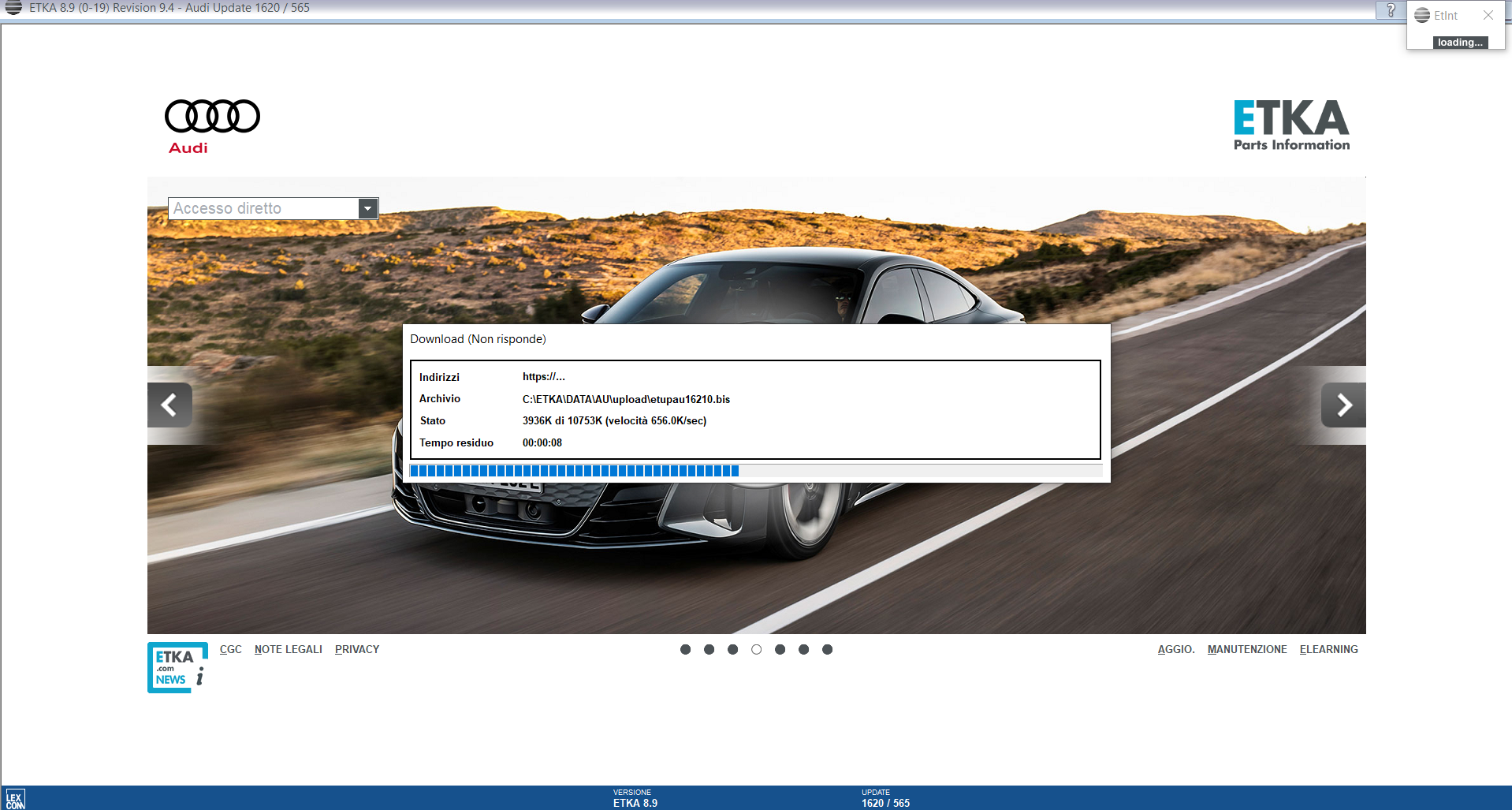
Task: Select the sixth carousel dot
Action: [x=803, y=649]
